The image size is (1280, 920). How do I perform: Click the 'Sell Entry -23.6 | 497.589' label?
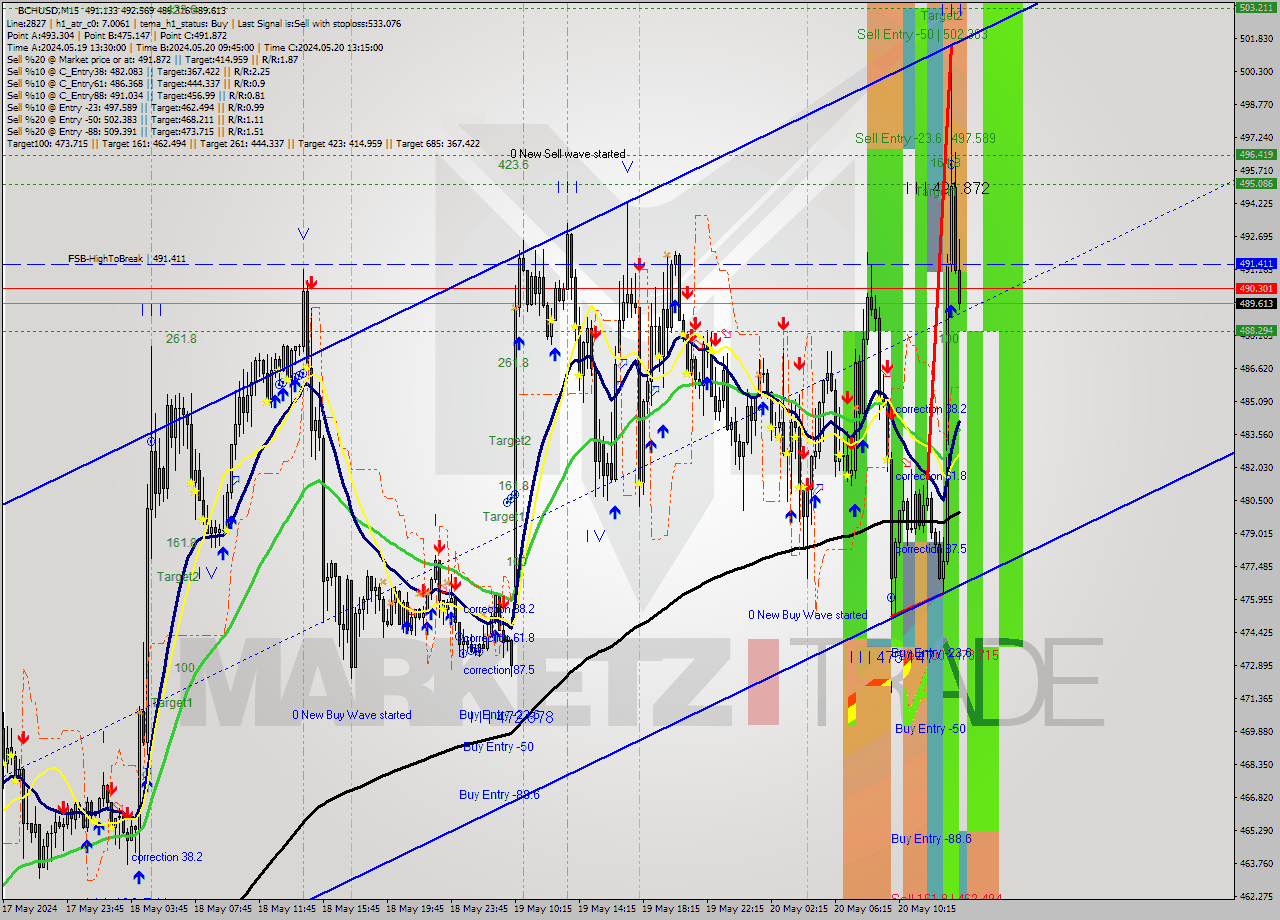click(925, 138)
